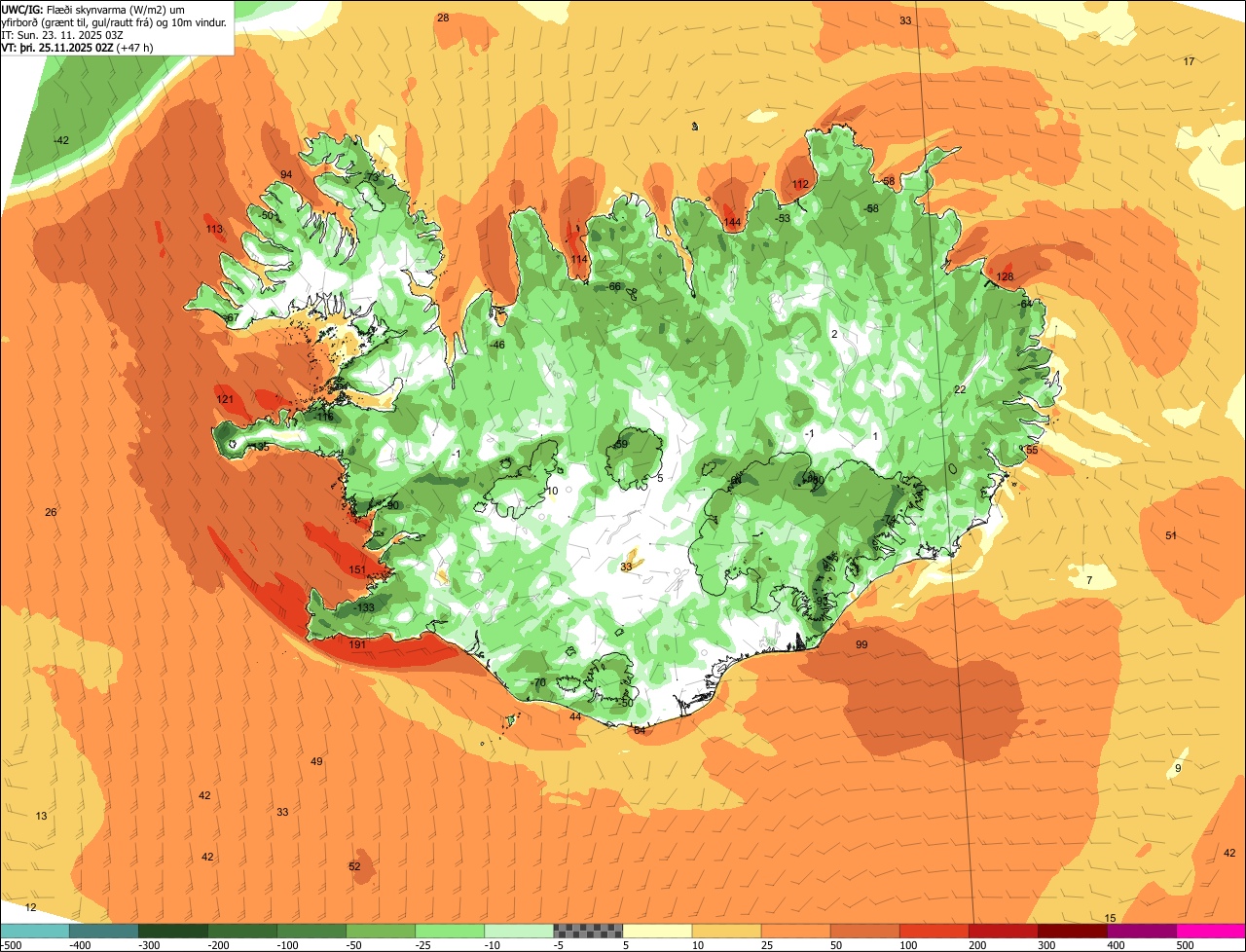Click the flux value 44 off south coast

(x=575, y=717)
